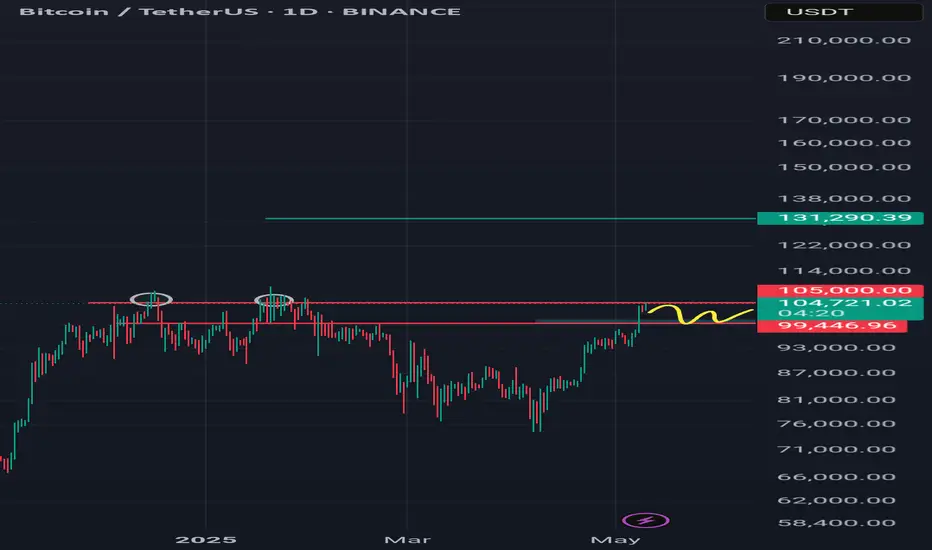Click the Mar time axis label
This screenshot has height=550, width=932.
click(x=407, y=540)
